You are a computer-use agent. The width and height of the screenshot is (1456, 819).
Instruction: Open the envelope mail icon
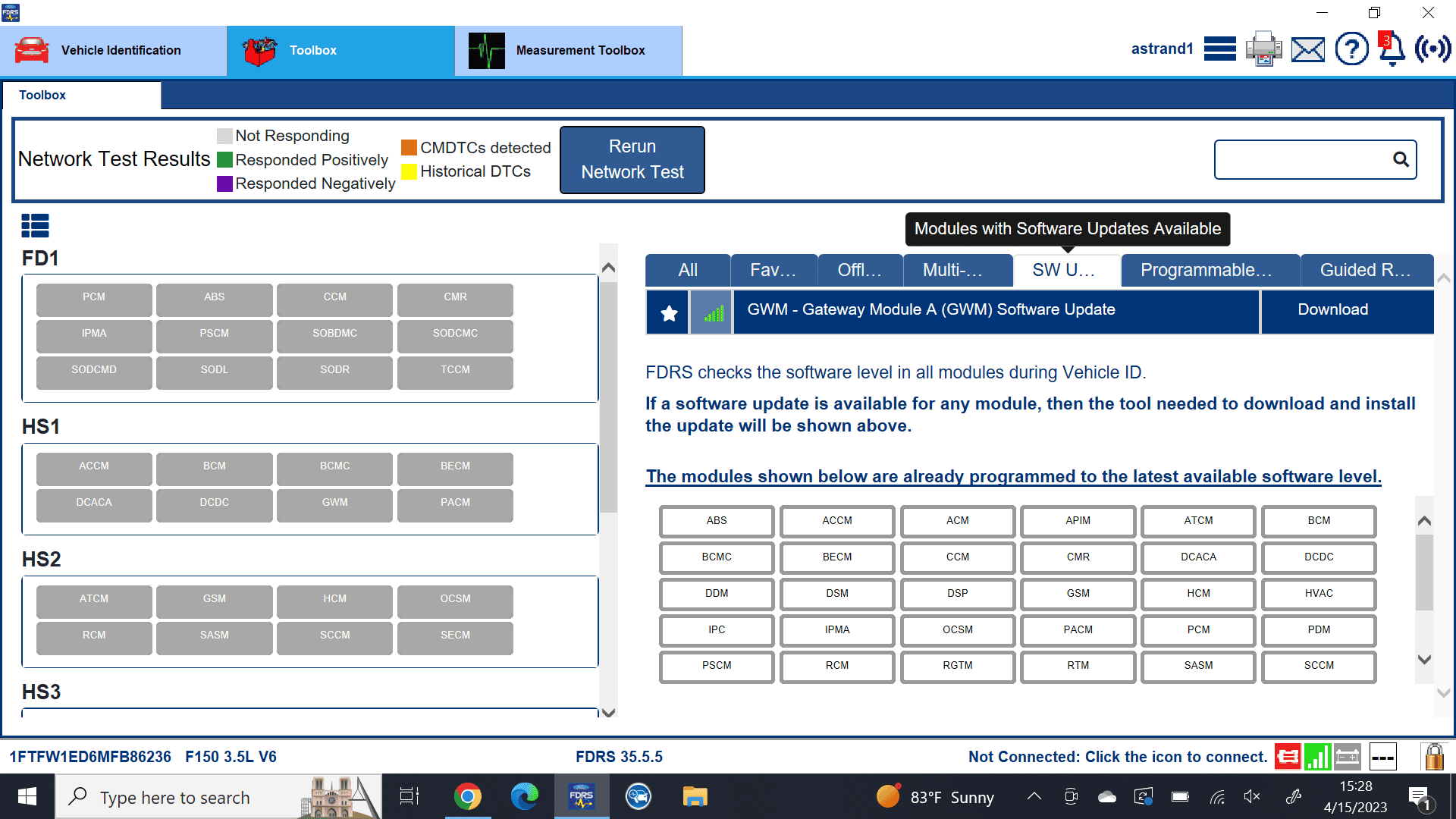pyautogui.click(x=1308, y=50)
